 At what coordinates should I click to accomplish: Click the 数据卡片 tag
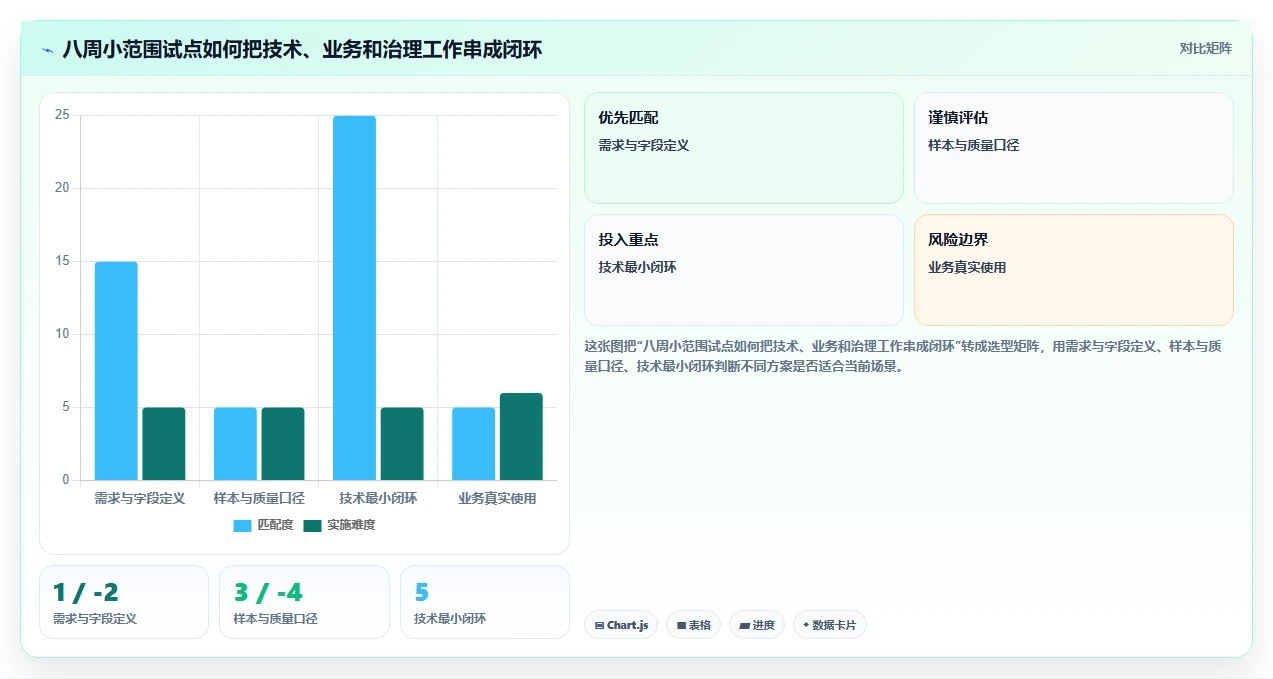[829, 625]
